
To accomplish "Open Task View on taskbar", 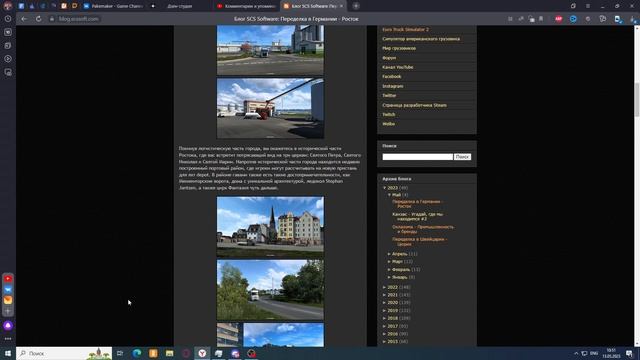I will (x=120, y=353).
